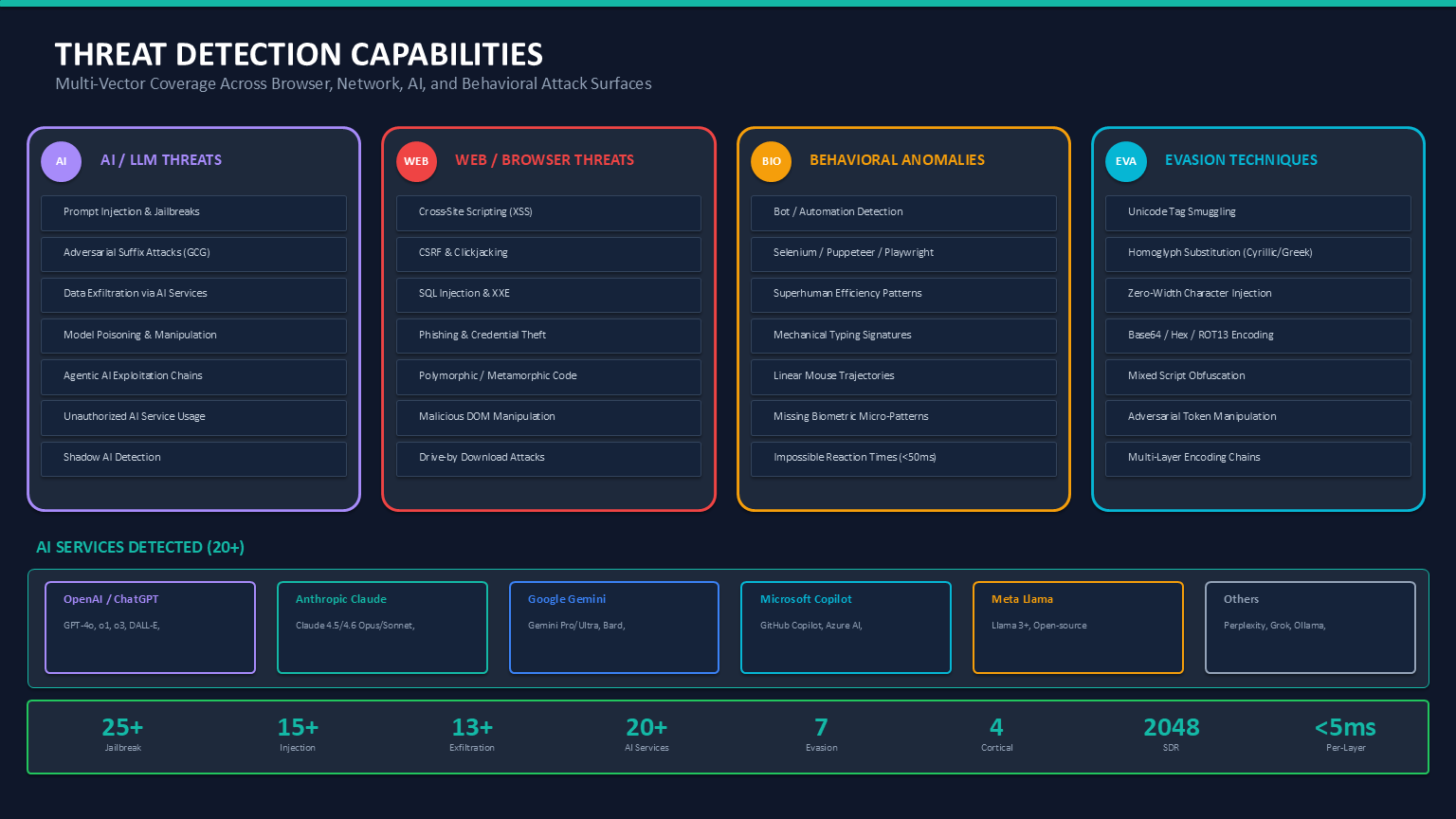This screenshot has height=819, width=1456.
Task: Expand the Multi-Layer Encoding Chains entry
Action: 1258,459
